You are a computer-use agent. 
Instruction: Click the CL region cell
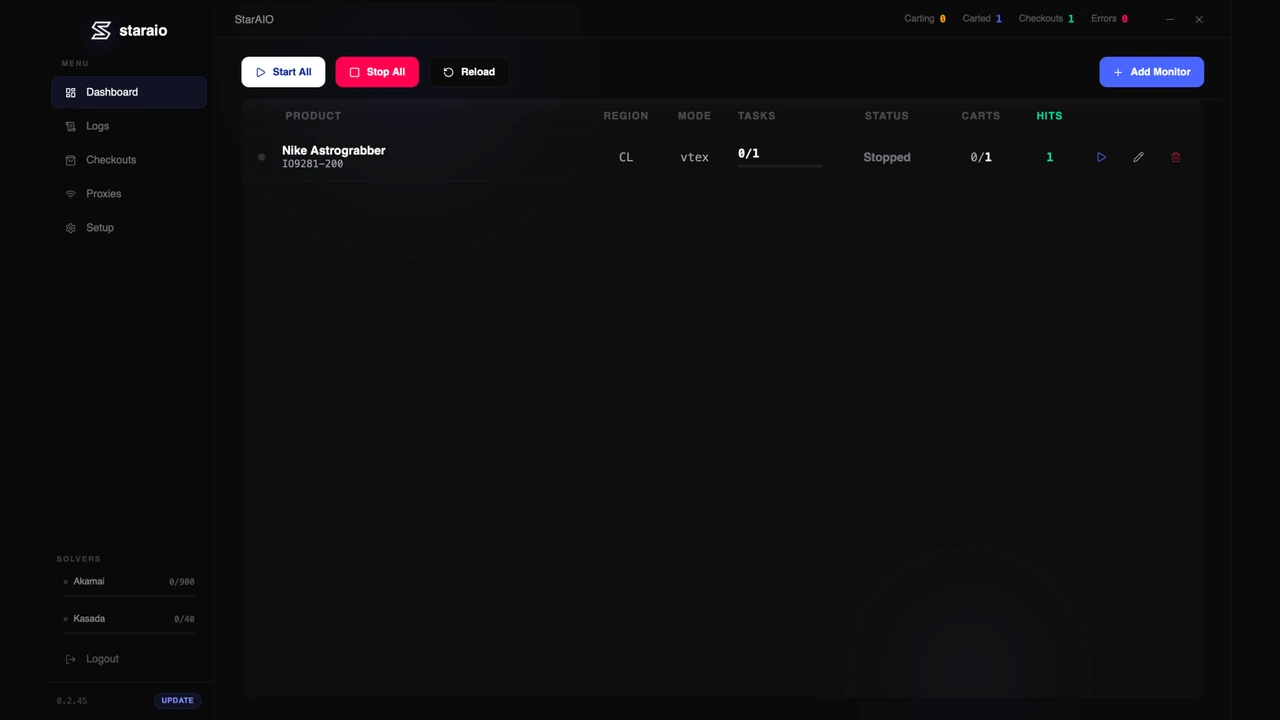click(x=626, y=157)
